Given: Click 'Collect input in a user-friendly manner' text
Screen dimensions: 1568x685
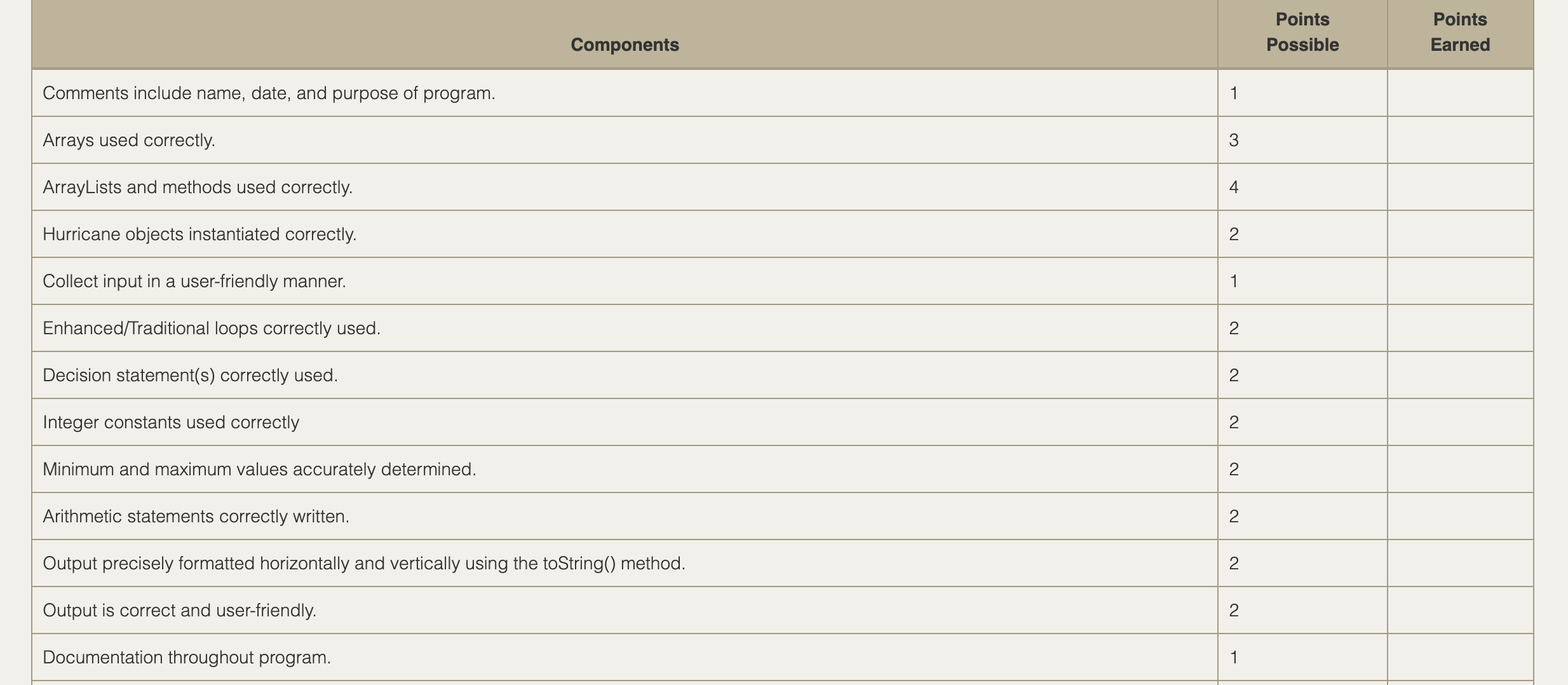Looking at the screenshot, I should pos(194,281).
